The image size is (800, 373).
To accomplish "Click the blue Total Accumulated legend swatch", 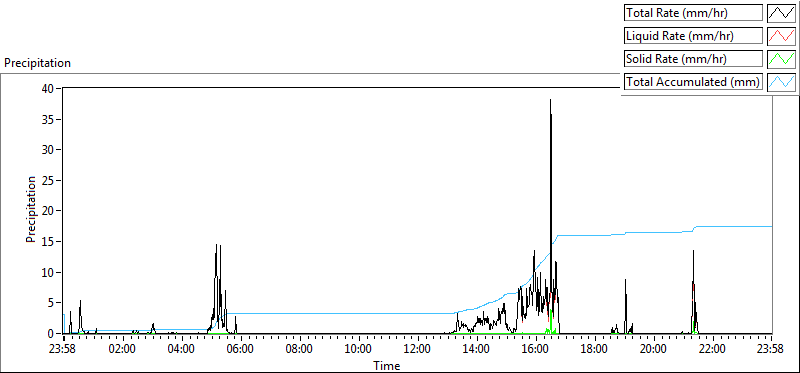I will [781, 82].
